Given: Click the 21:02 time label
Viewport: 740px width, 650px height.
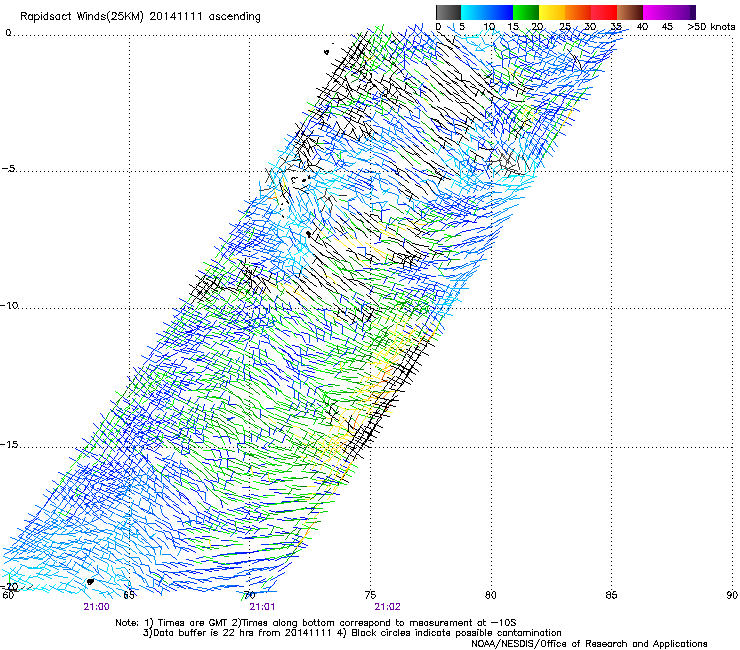Looking at the screenshot, I should (x=387, y=607).
